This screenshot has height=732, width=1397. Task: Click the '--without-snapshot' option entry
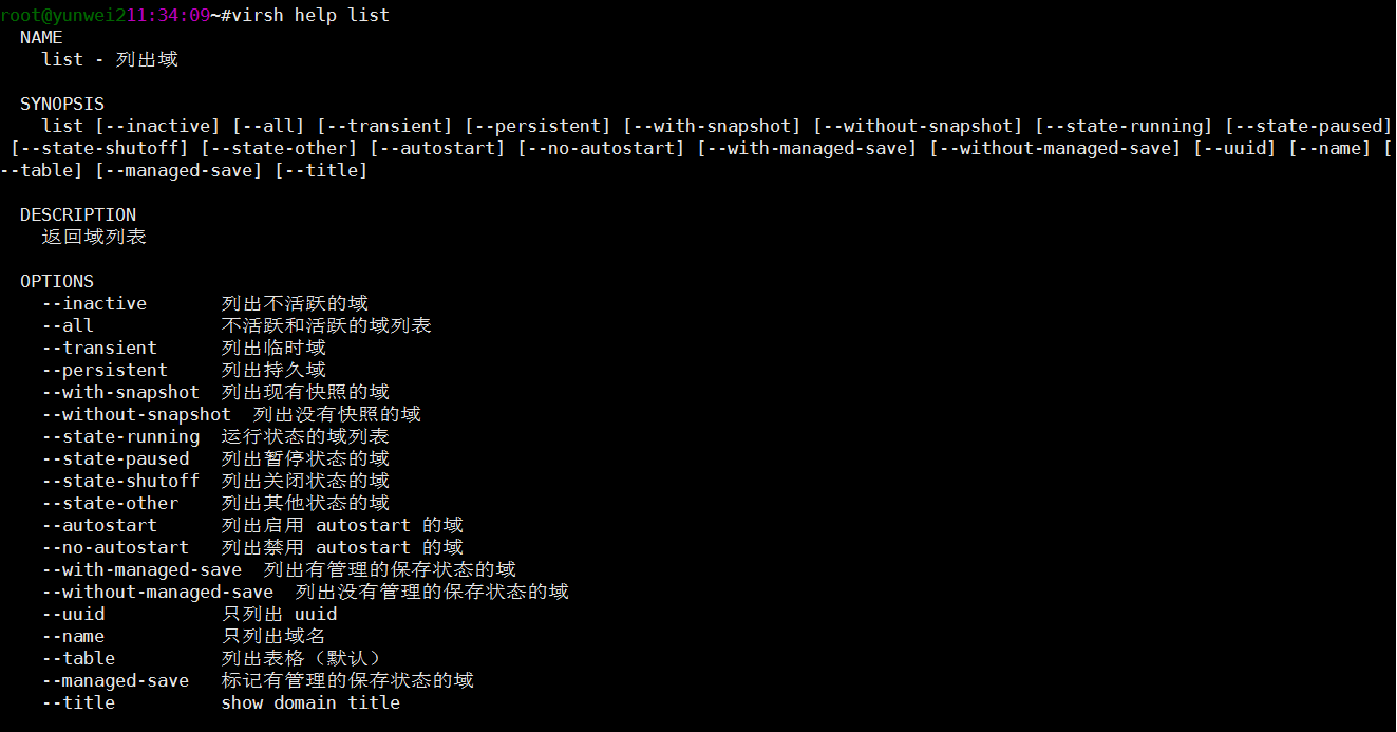[136, 414]
